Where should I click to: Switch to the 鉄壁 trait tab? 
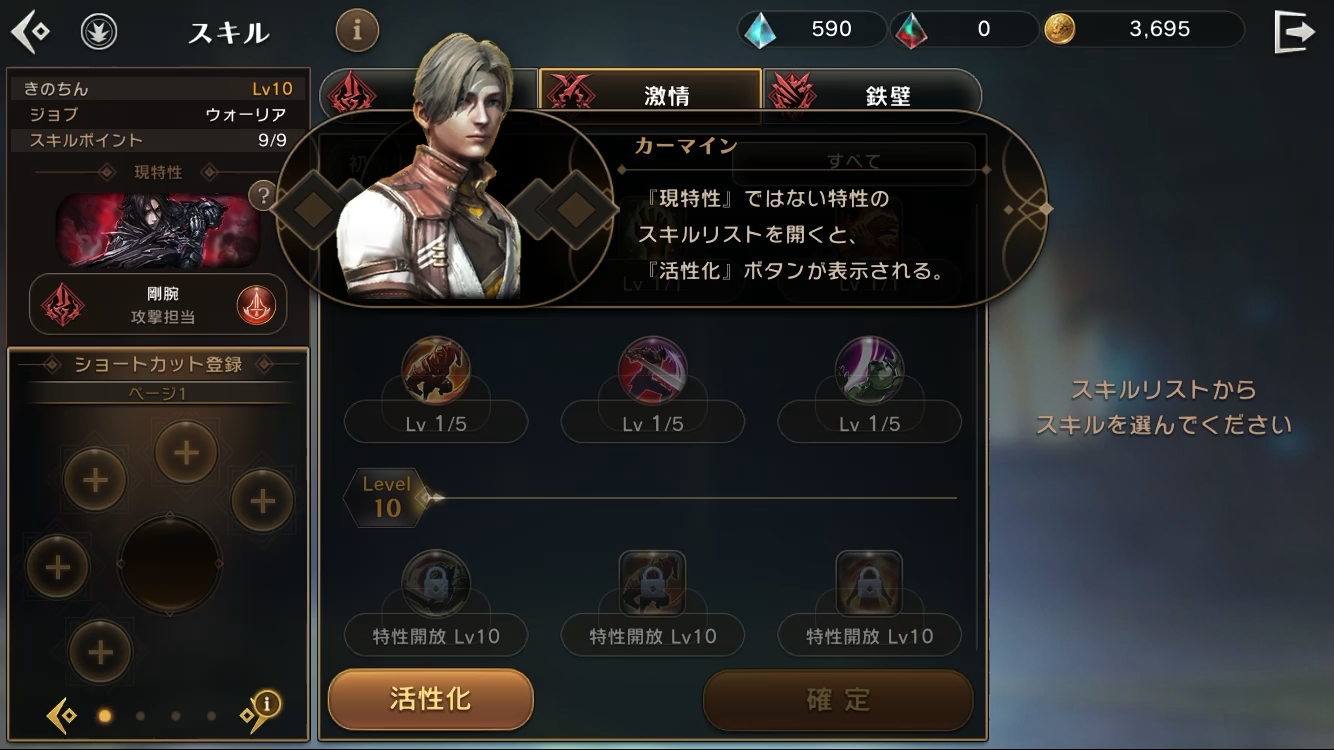[x=872, y=96]
